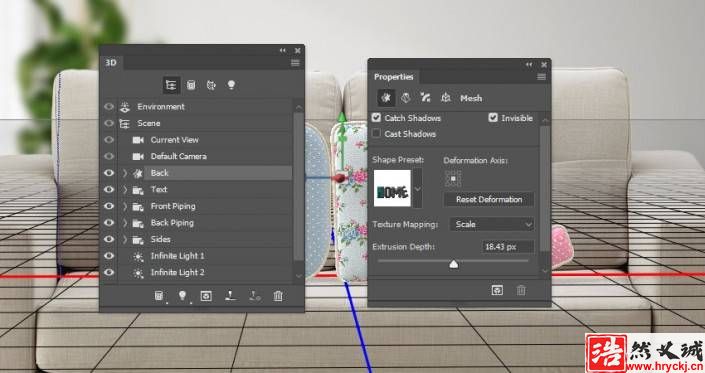Screen dimensions: 705x373
Task: Expand the Sides group
Action: (125, 239)
